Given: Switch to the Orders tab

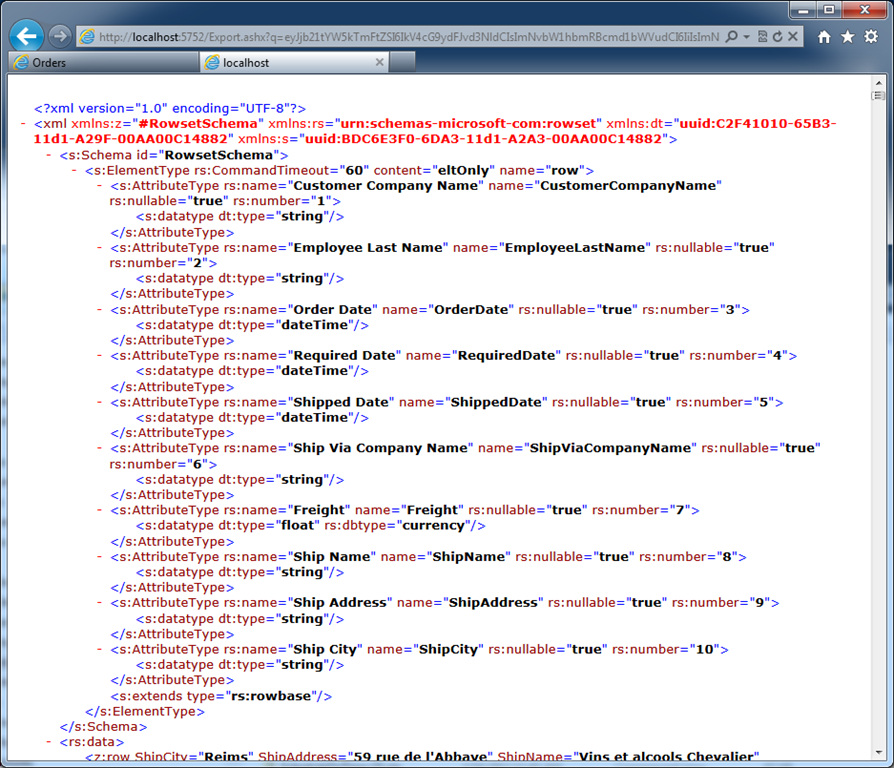Looking at the screenshot, I should (104, 62).
